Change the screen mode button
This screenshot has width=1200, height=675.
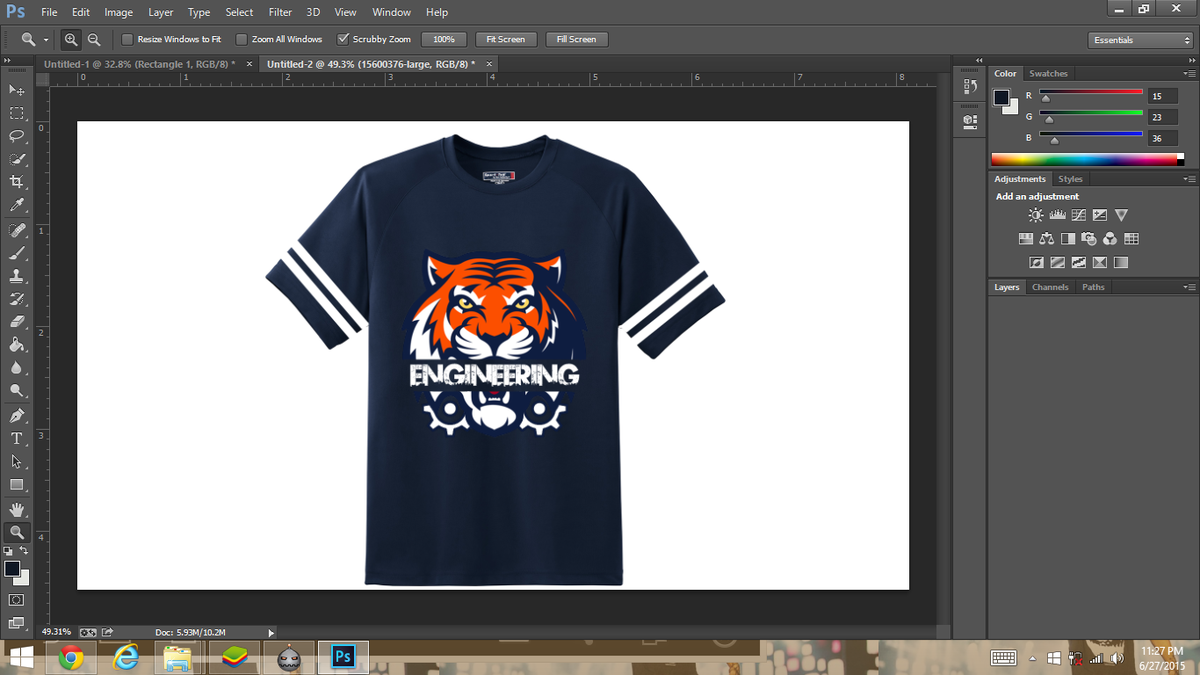(17, 623)
